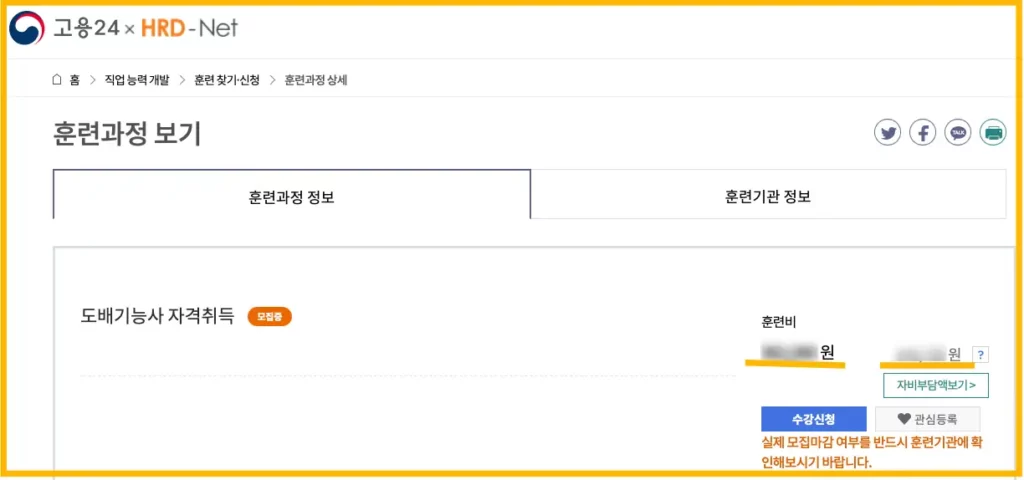Go to 홈 breadcrumb link
The height and width of the screenshot is (480, 1024).
pyautogui.click(x=74, y=80)
